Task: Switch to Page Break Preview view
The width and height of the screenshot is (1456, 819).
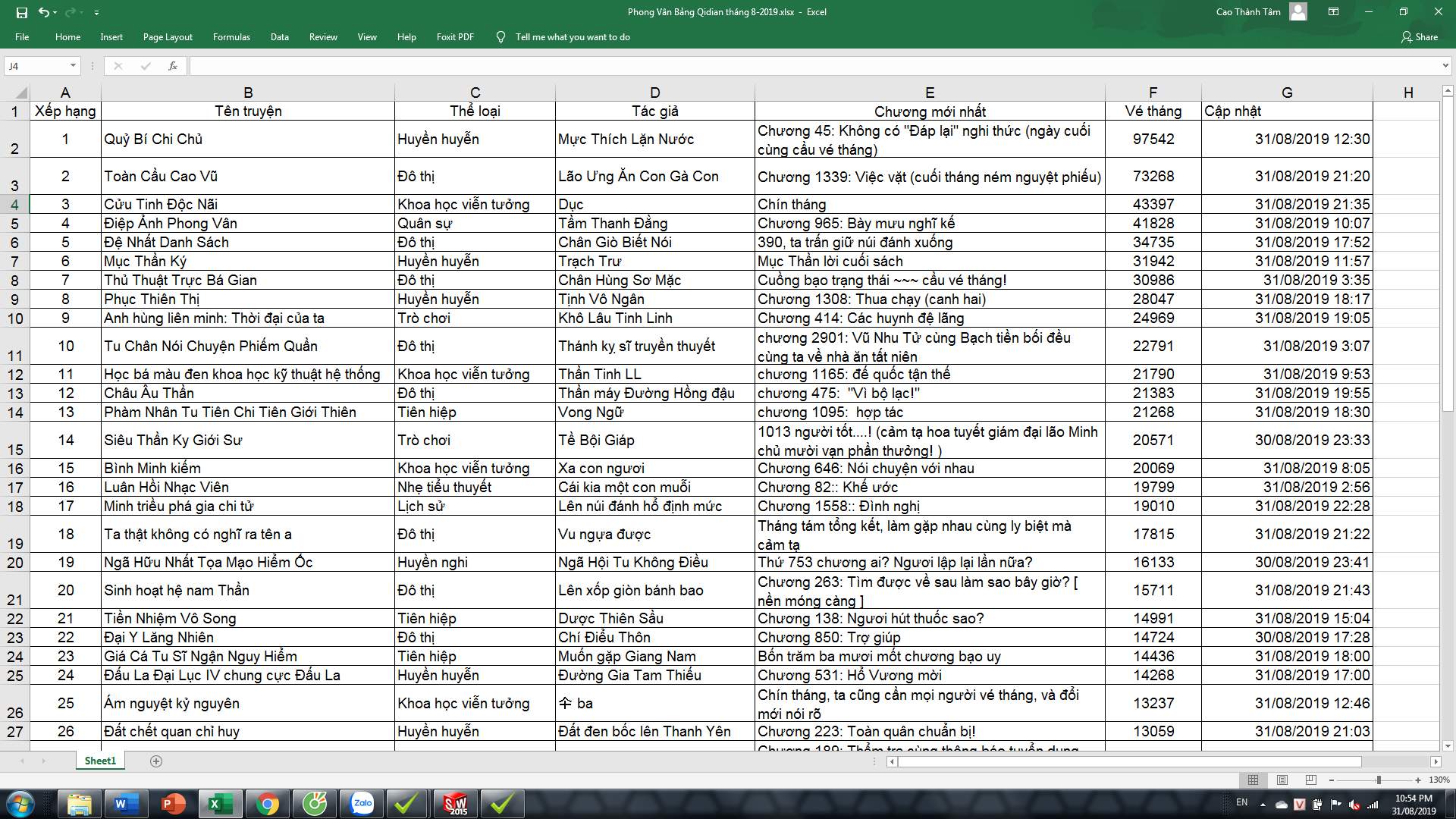Action: pos(1311,780)
